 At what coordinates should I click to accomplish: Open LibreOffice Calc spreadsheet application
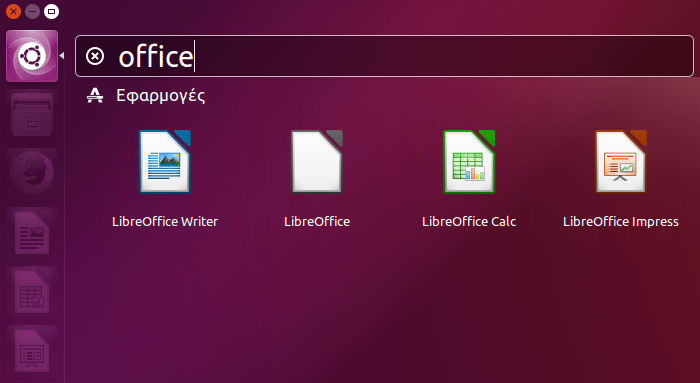(469, 162)
